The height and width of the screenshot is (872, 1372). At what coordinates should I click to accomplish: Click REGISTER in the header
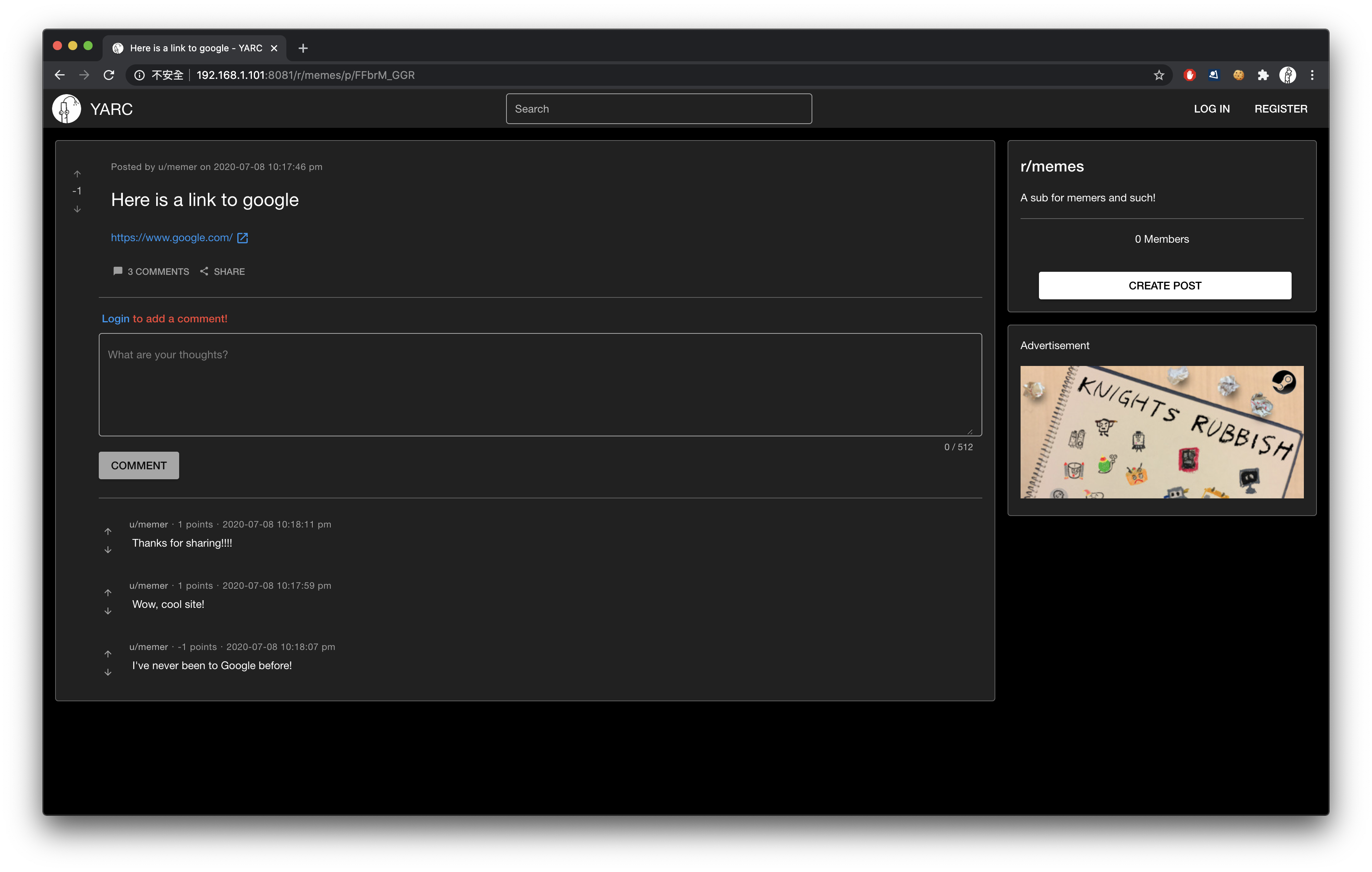coord(1281,109)
